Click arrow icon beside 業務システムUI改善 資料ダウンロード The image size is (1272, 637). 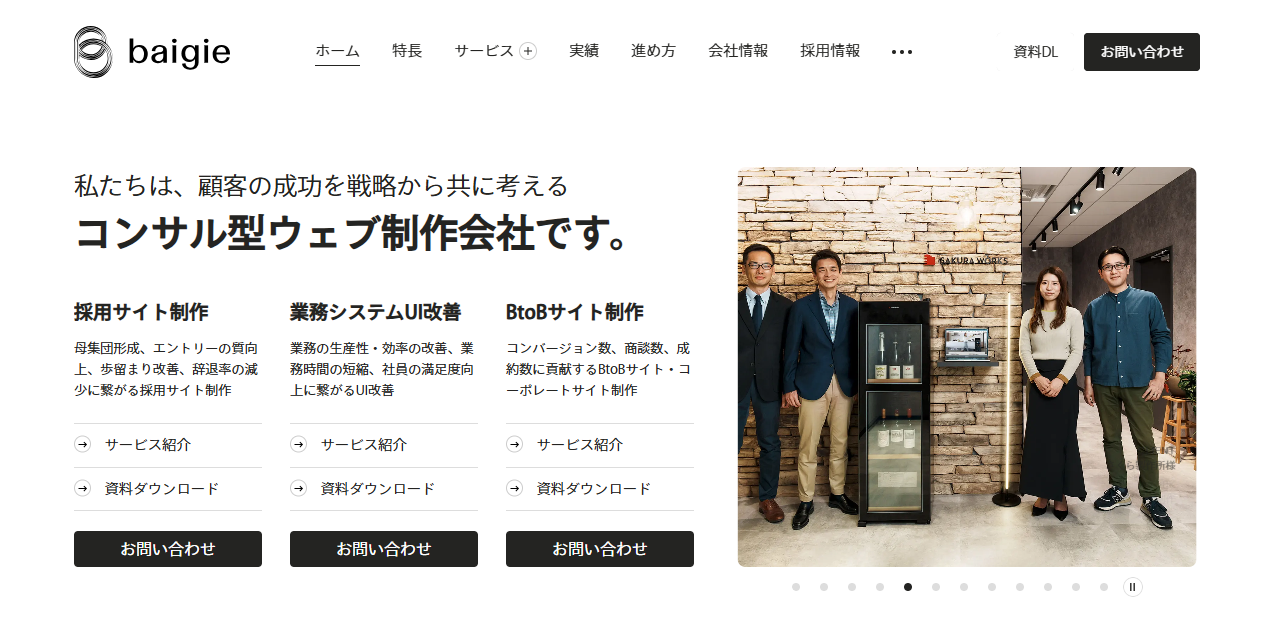pos(298,489)
